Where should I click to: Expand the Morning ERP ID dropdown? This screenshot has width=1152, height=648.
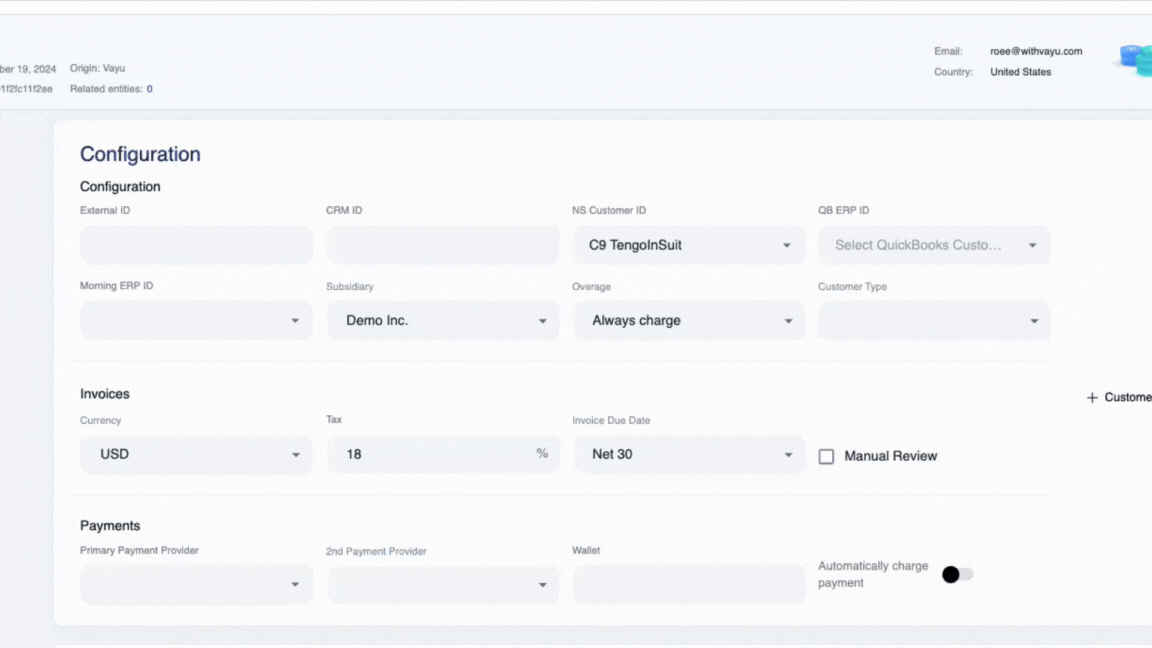(x=195, y=320)
